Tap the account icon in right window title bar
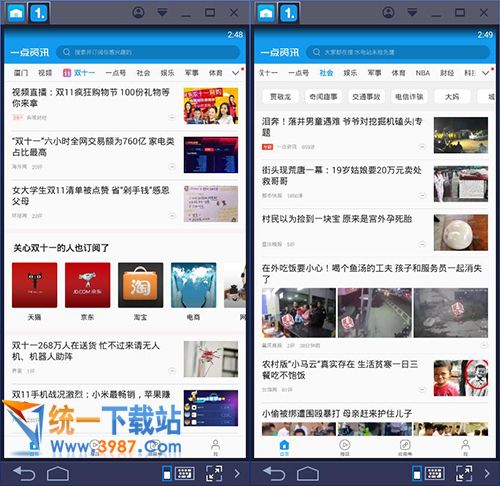The width and height of the screenshot is (500, 486). (x=388, y=13)
